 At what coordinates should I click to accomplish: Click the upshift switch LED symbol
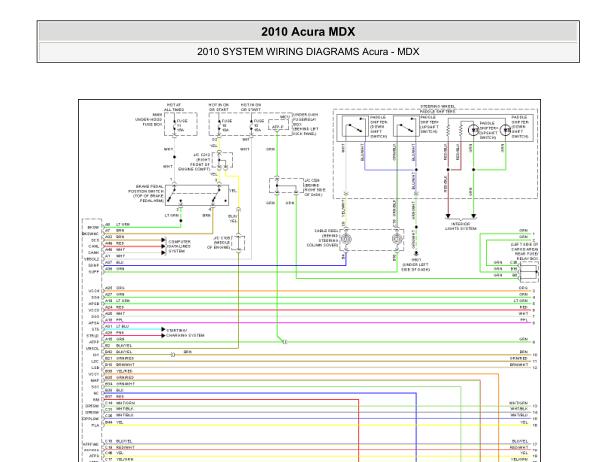pyautogui.click(x=474, y=130)
